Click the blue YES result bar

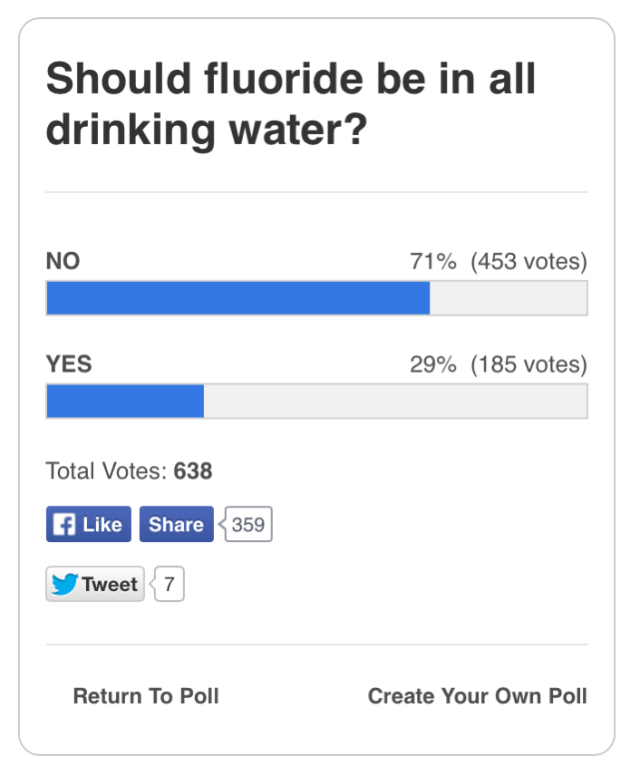pos(125,401)
